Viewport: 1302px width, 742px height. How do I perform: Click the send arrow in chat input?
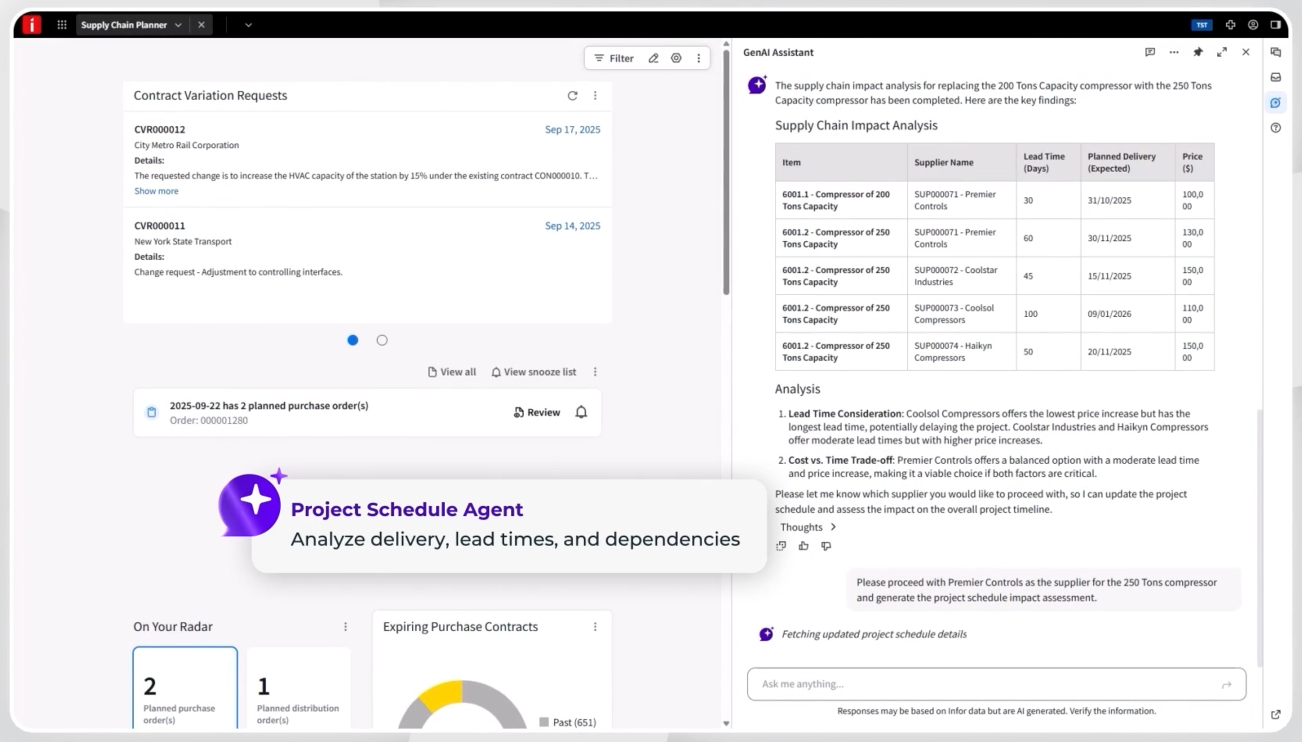coord(1226,684)
